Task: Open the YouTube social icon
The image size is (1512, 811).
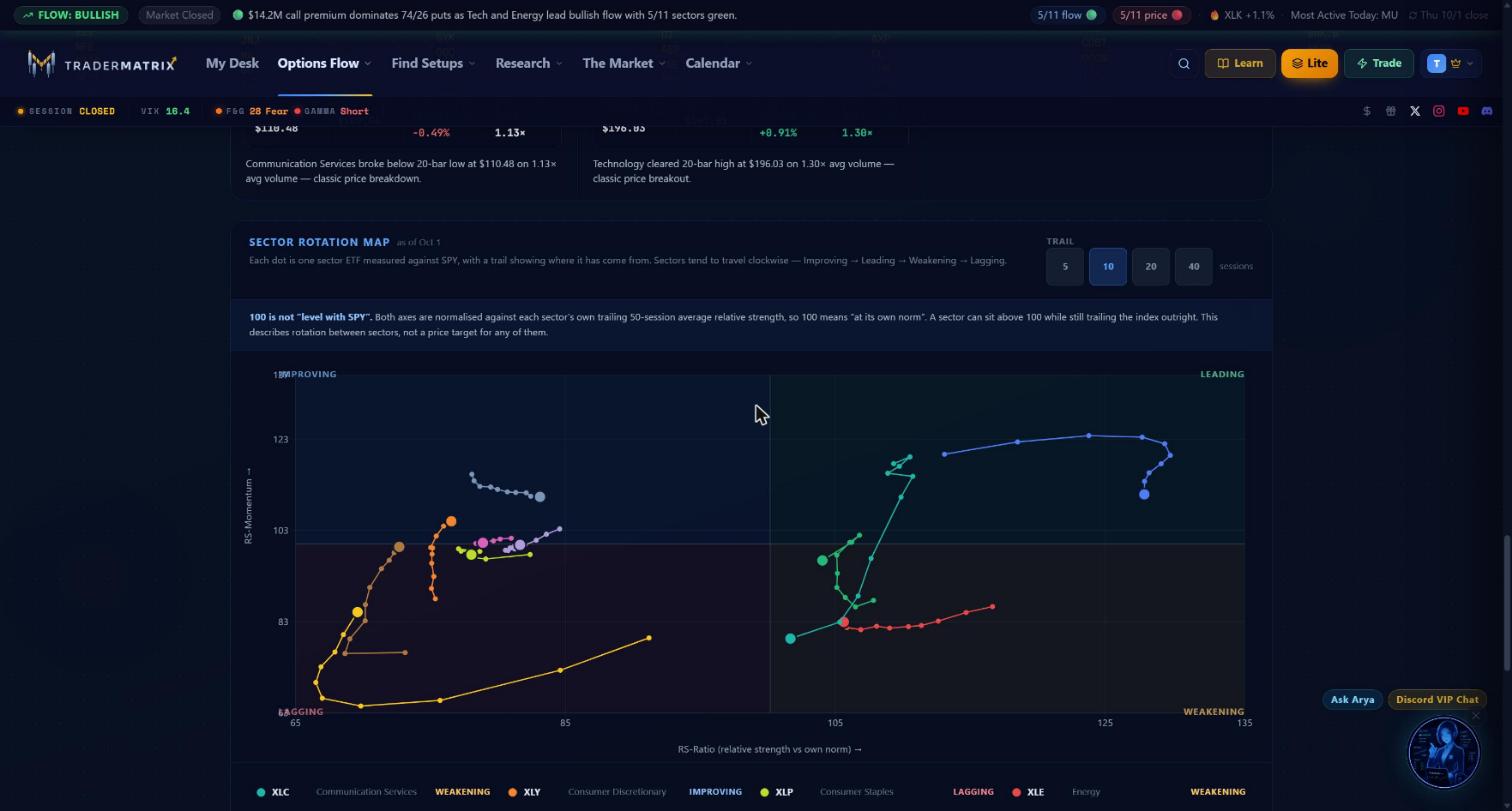Action: 1463,111
